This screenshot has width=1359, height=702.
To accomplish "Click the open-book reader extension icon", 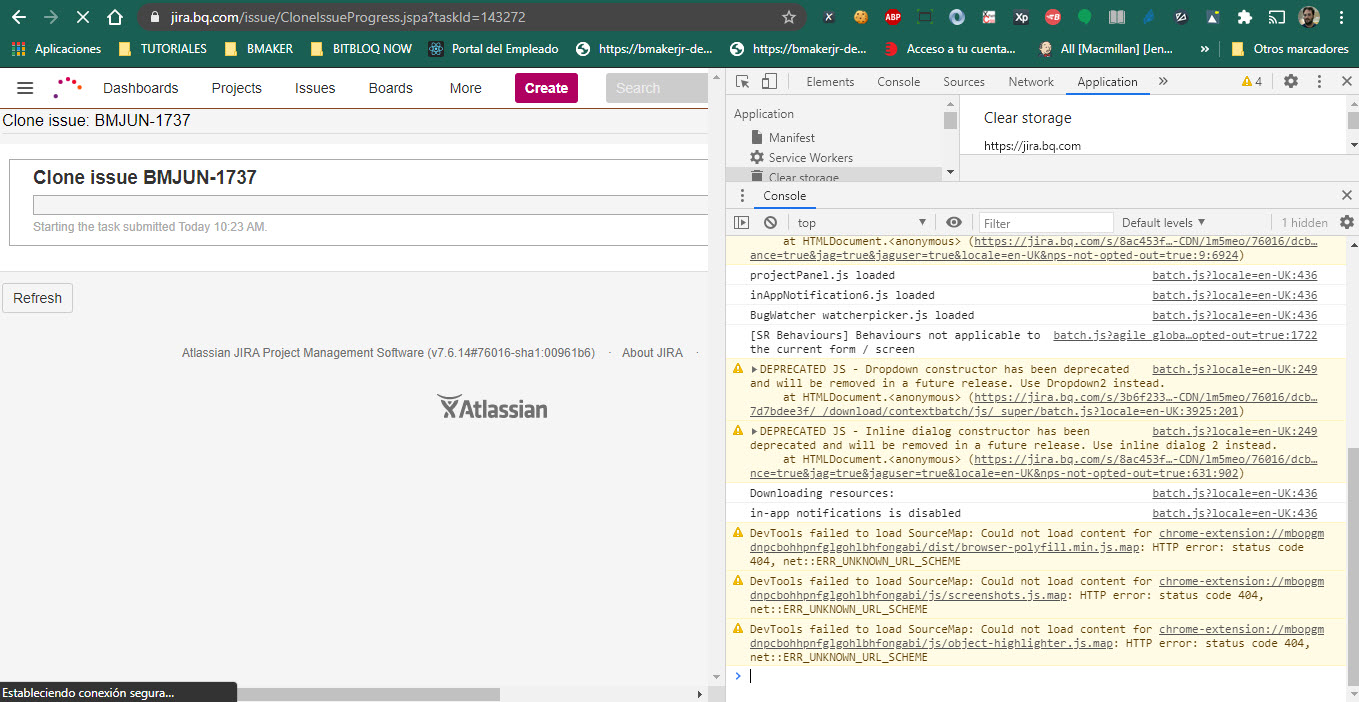I will (x=1117, y=17).
